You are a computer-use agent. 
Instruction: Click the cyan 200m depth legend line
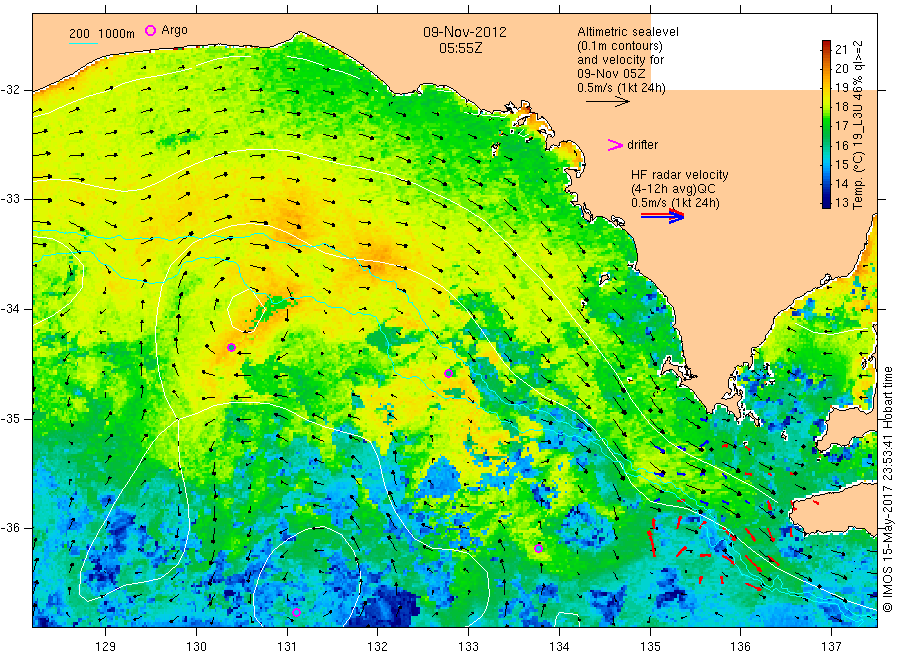83,44
